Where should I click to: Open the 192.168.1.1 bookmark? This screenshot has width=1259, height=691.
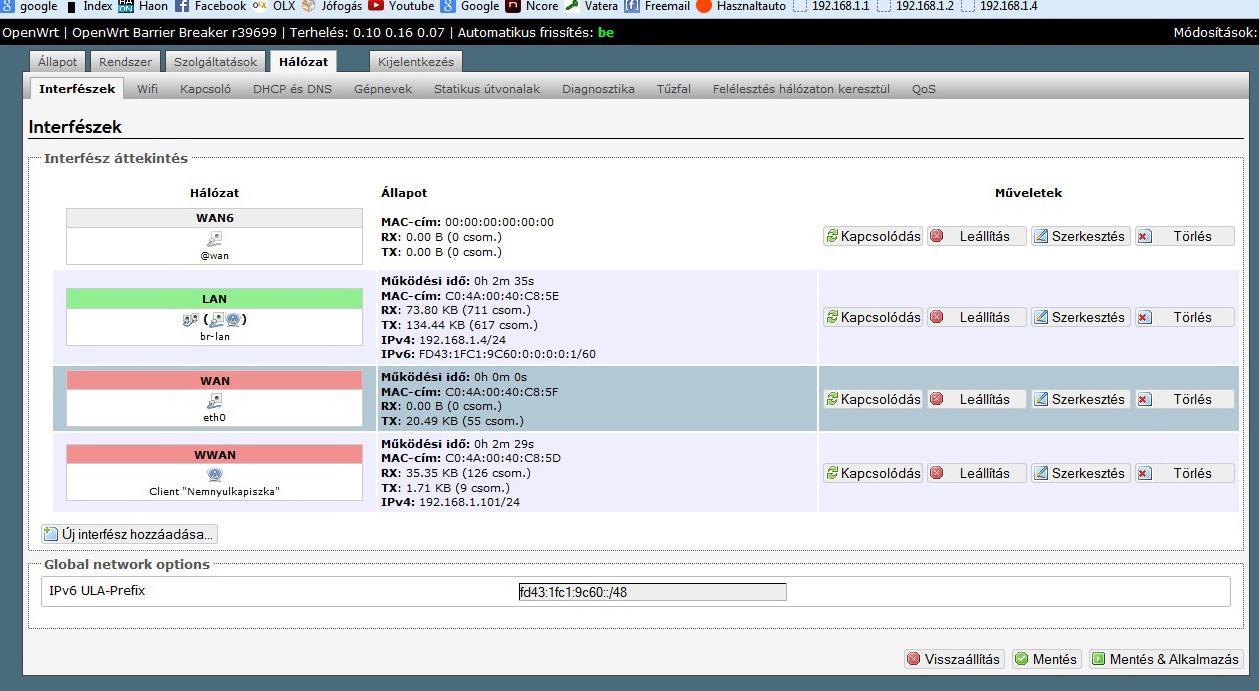point(831,6)
